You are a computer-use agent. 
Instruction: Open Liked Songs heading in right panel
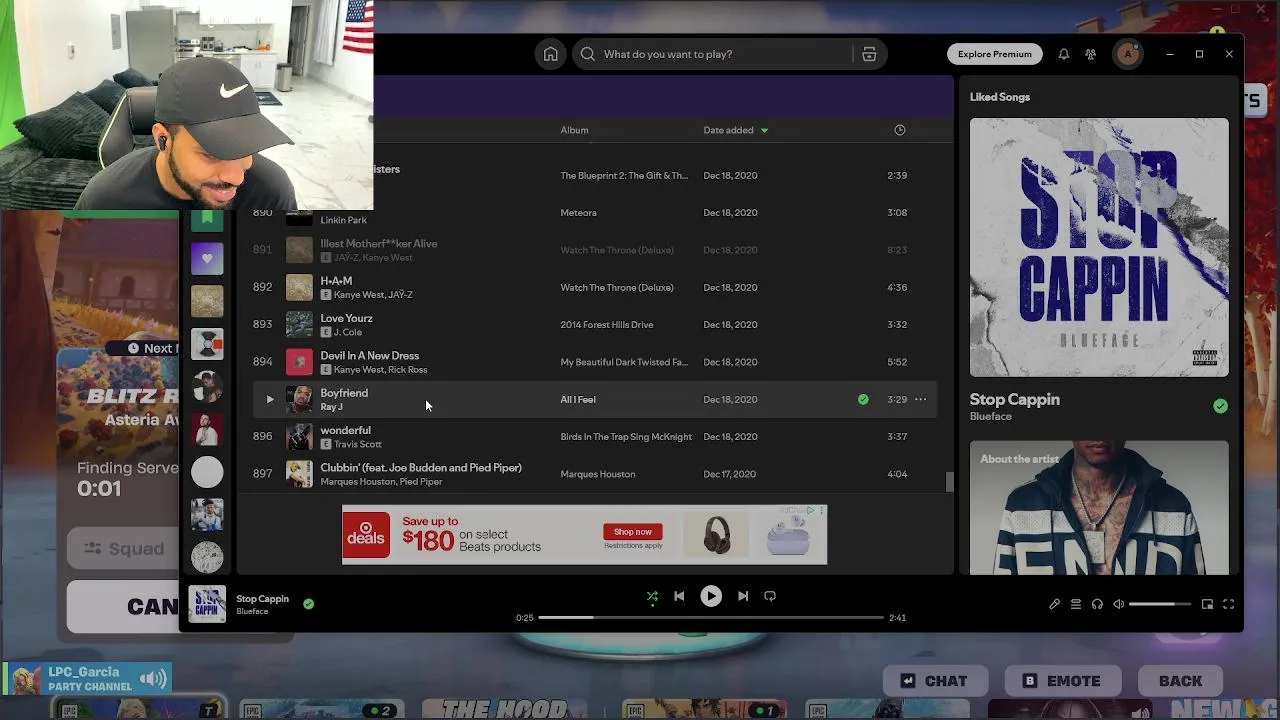coord(1000,97)
